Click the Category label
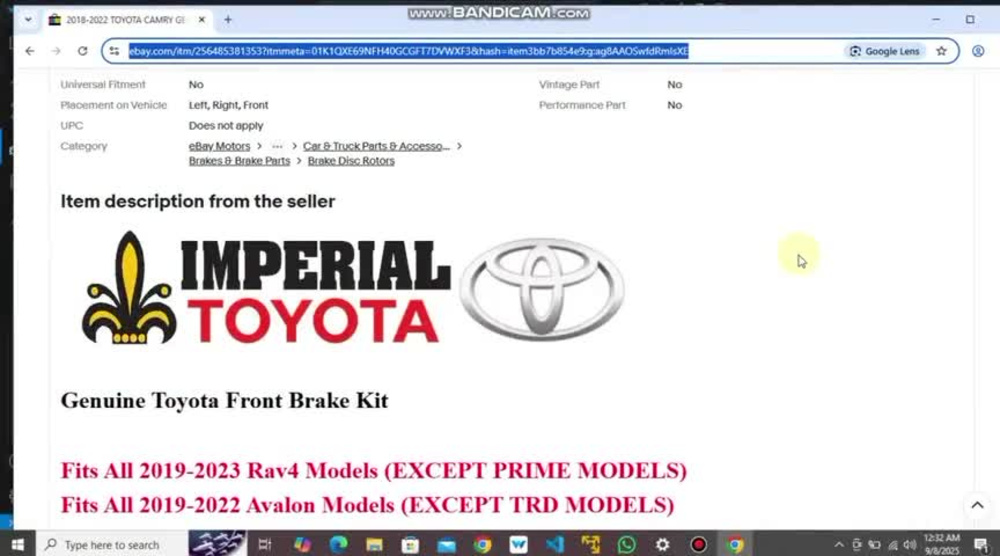The width and height of the screenshot is (1000, 556). point(84,146)
